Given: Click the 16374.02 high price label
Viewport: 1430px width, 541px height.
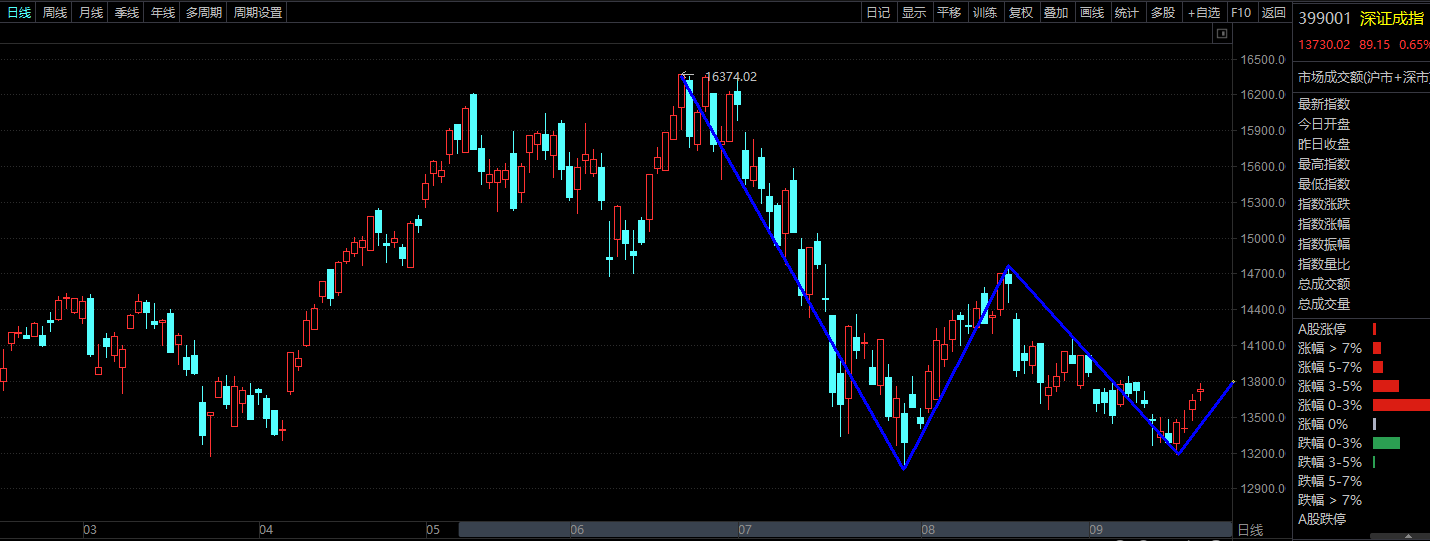Looking at the screenshot, I should point(731,76).
